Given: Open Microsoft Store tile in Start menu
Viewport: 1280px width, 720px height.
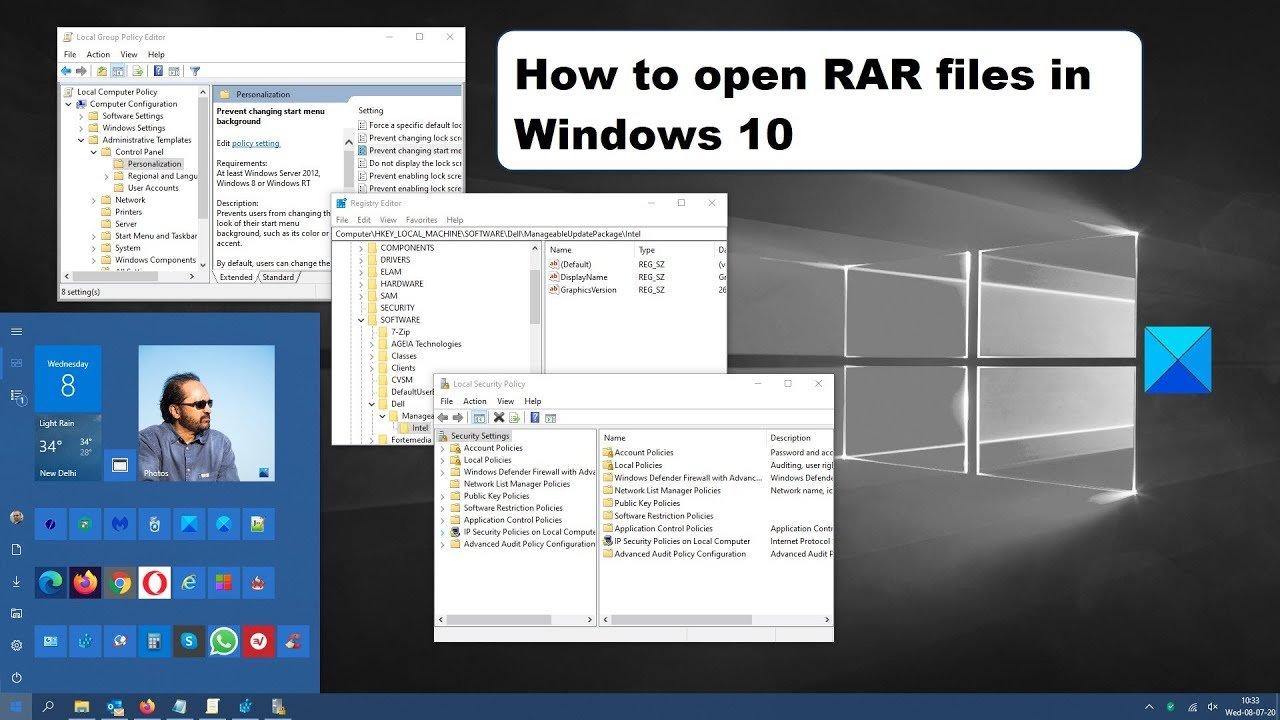Looking at the screenshot, I should click(224, 582).
